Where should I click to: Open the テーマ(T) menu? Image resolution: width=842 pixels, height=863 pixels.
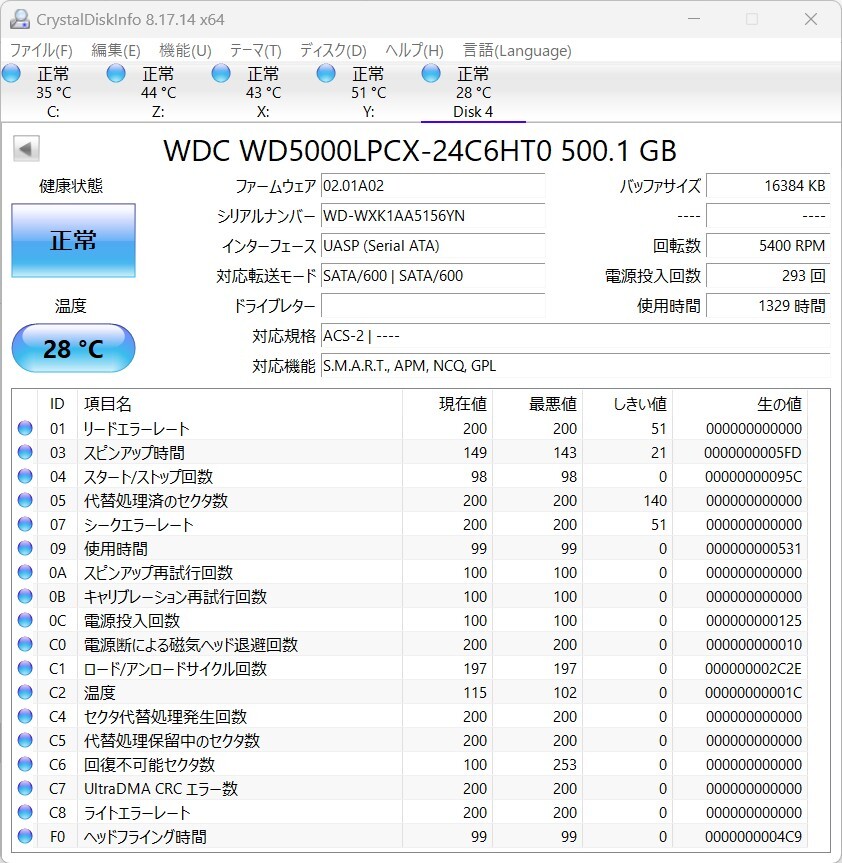[x=255, y=51]
